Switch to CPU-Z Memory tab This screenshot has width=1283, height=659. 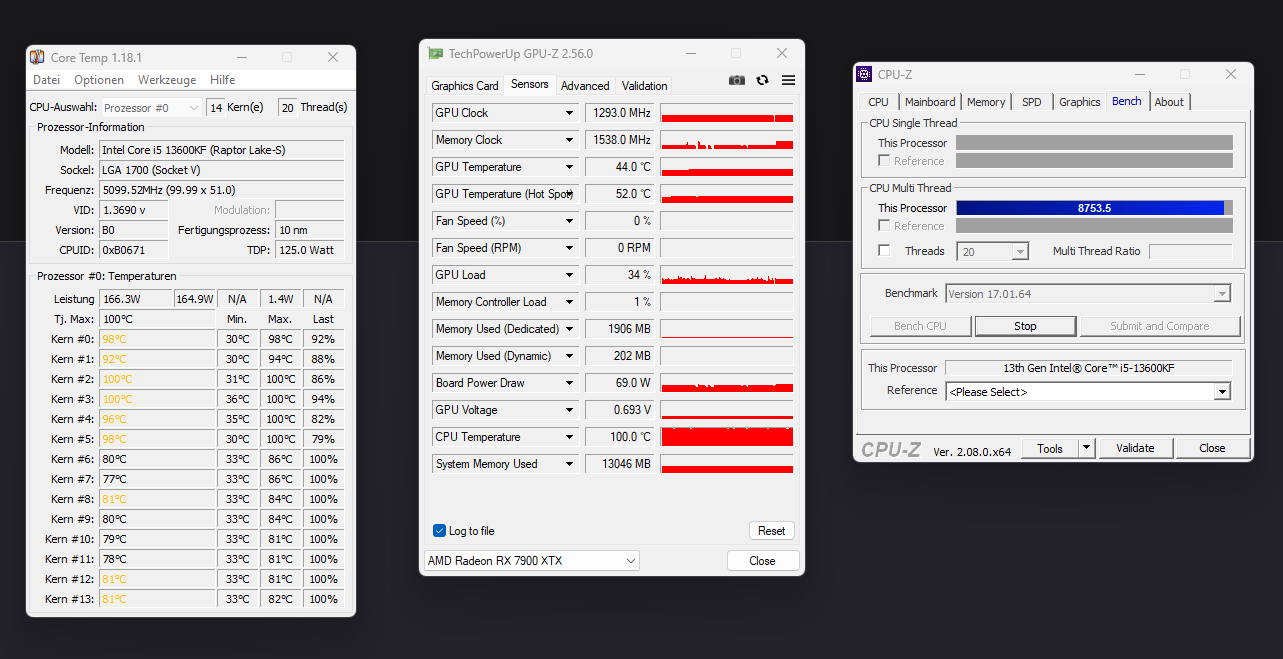click(986, 102)
